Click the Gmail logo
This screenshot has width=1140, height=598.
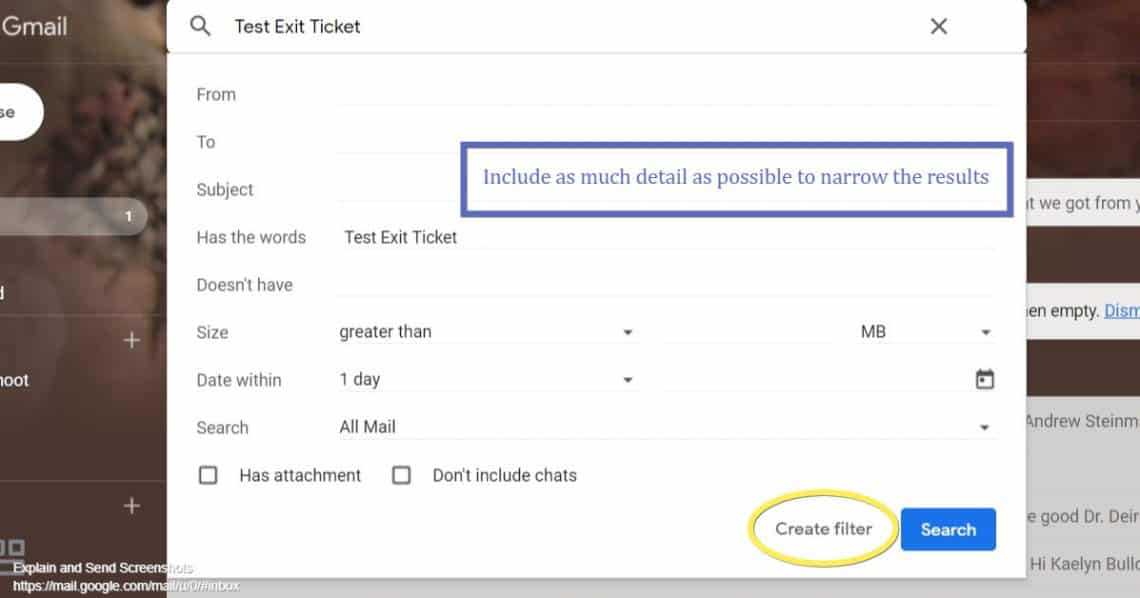pyautogui.click(x=37, y=27)
